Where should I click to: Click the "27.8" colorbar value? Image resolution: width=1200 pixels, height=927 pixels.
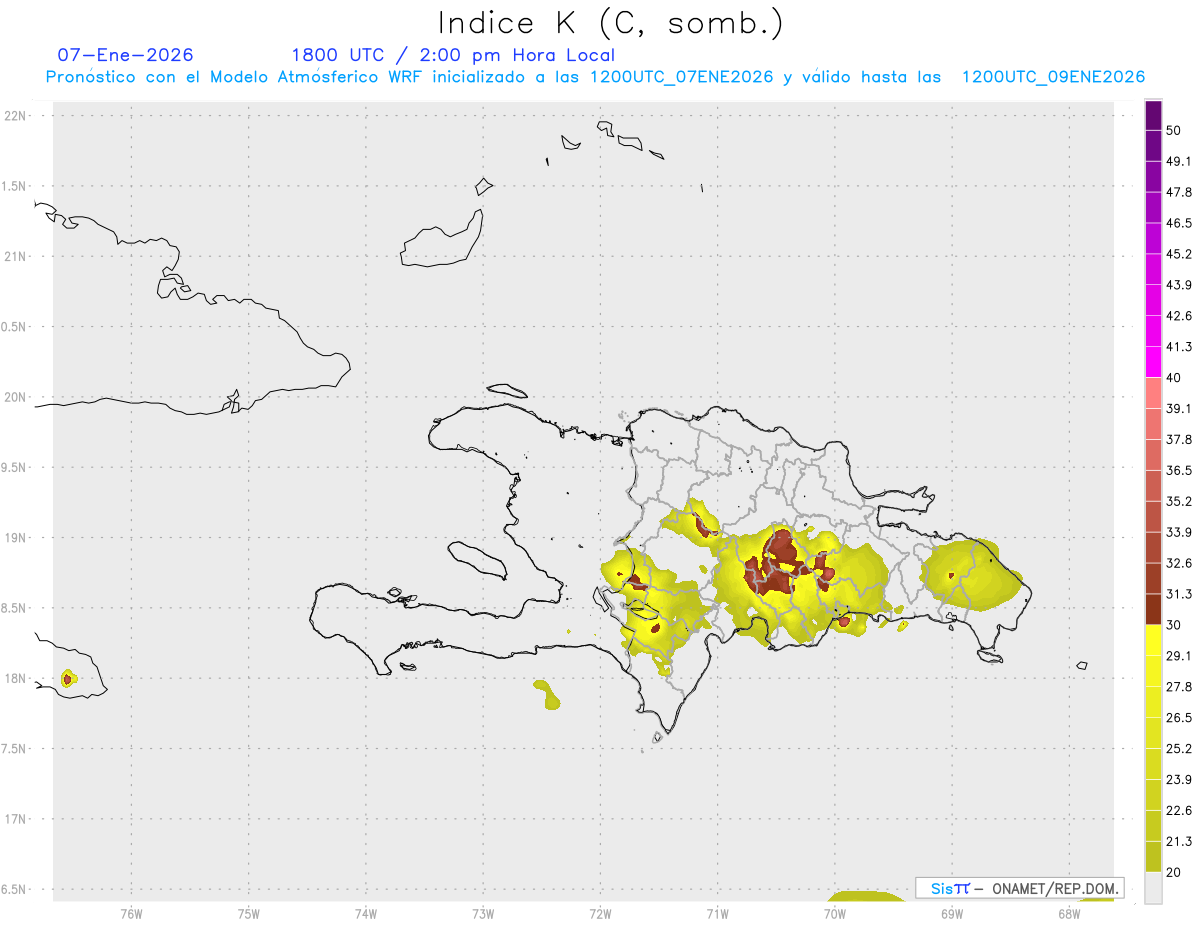[1179, 687]
